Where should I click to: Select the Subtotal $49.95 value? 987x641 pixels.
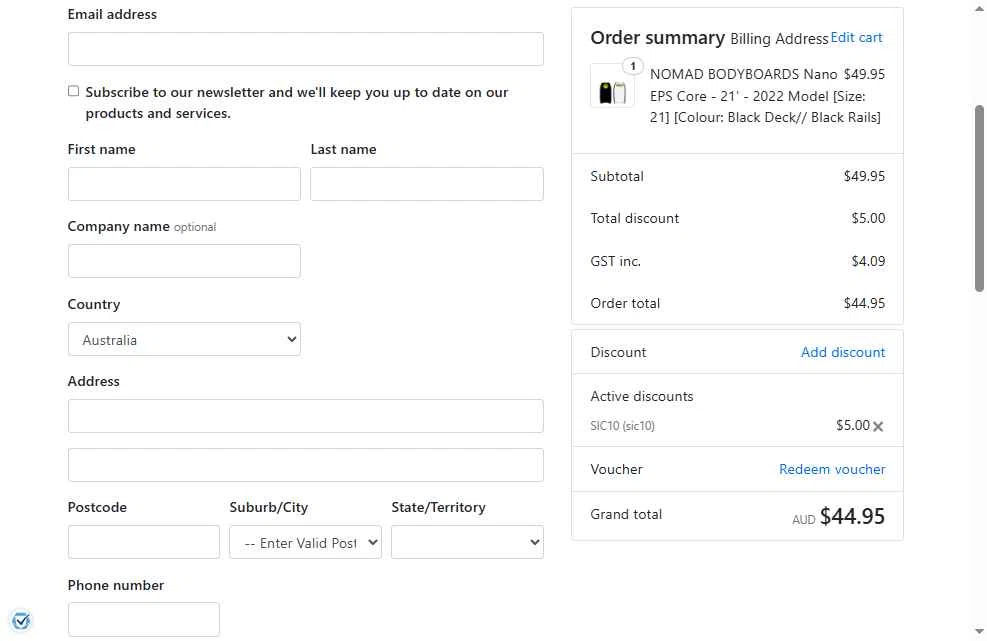point(864,176)
